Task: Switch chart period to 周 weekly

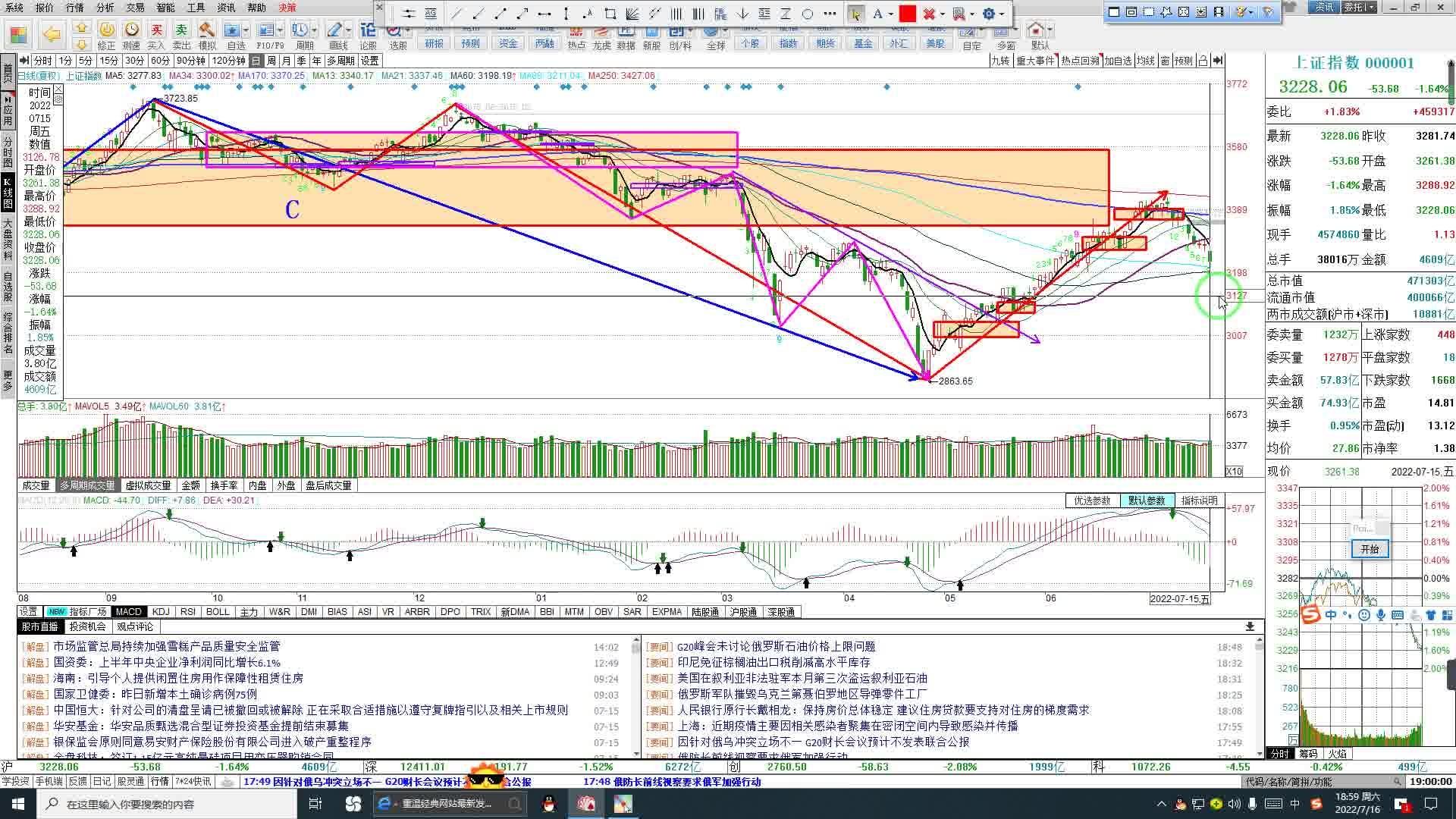Action: pos(271,61)
